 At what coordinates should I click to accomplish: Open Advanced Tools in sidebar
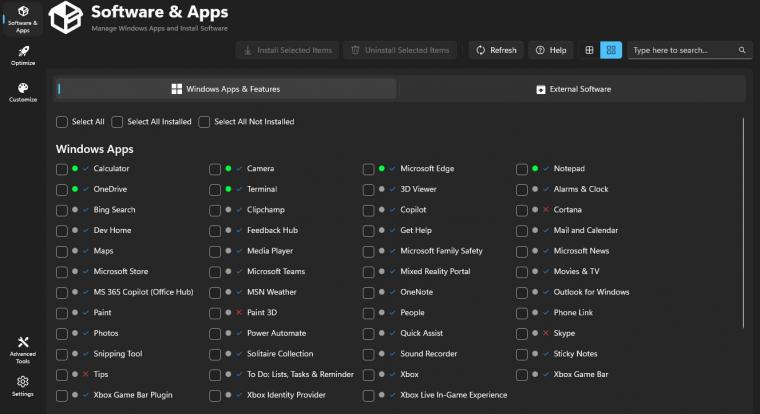click(x=23, y=350)
